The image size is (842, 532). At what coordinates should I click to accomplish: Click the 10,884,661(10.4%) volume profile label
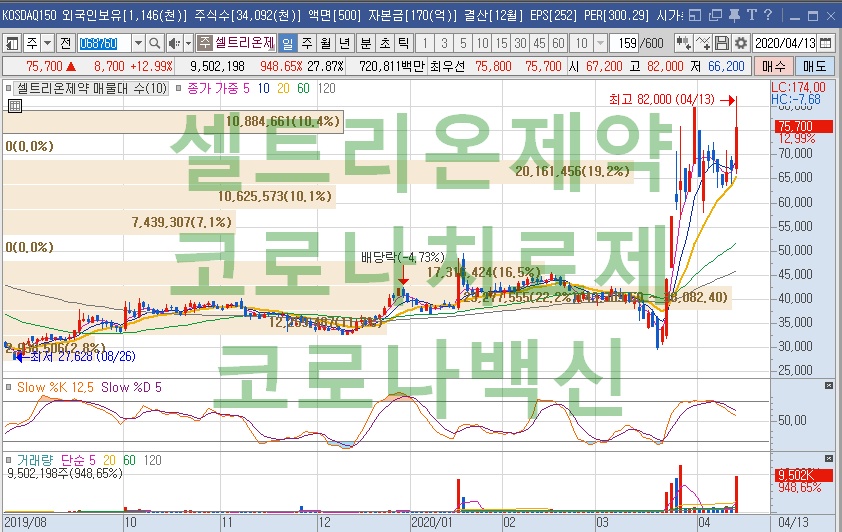coord(283,121)
